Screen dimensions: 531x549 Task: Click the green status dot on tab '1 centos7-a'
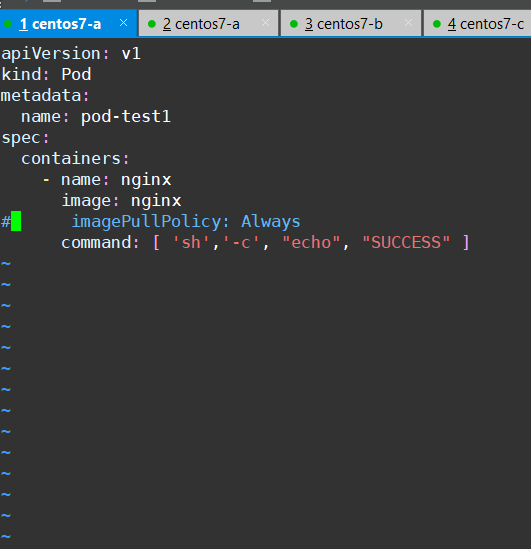click(8, 24)
